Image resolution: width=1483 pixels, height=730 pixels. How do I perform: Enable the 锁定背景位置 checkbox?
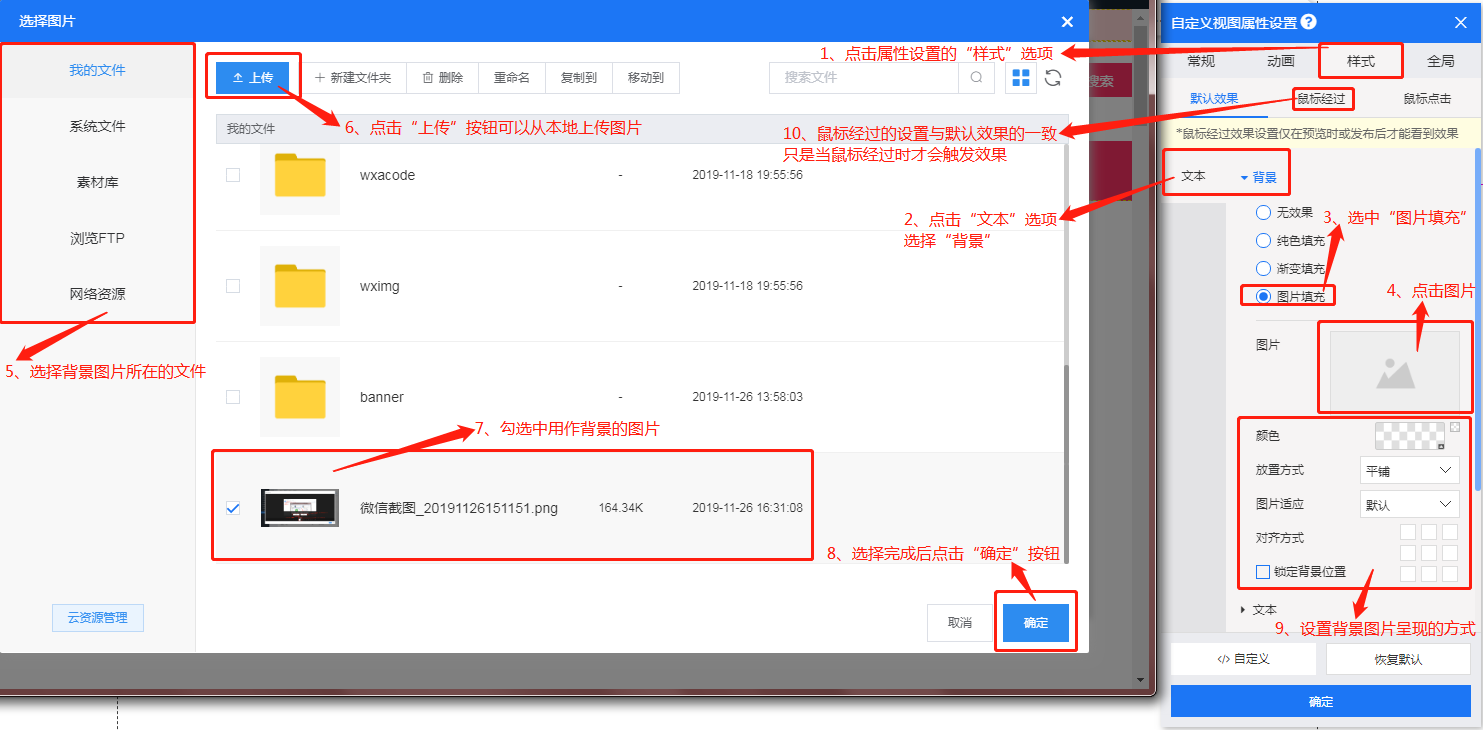tap(1263, 572)
